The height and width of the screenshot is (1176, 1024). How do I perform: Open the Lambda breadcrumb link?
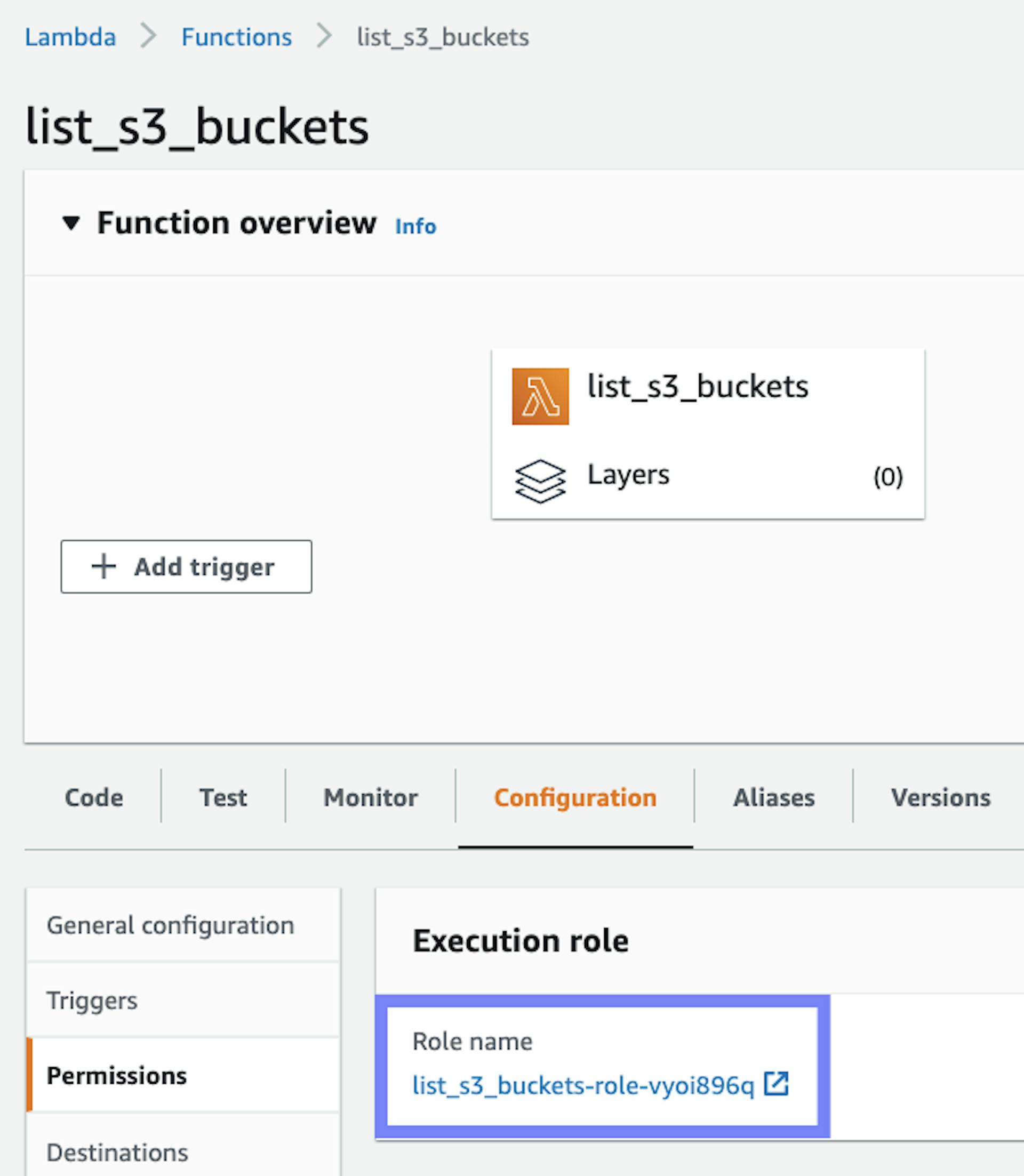70,37
